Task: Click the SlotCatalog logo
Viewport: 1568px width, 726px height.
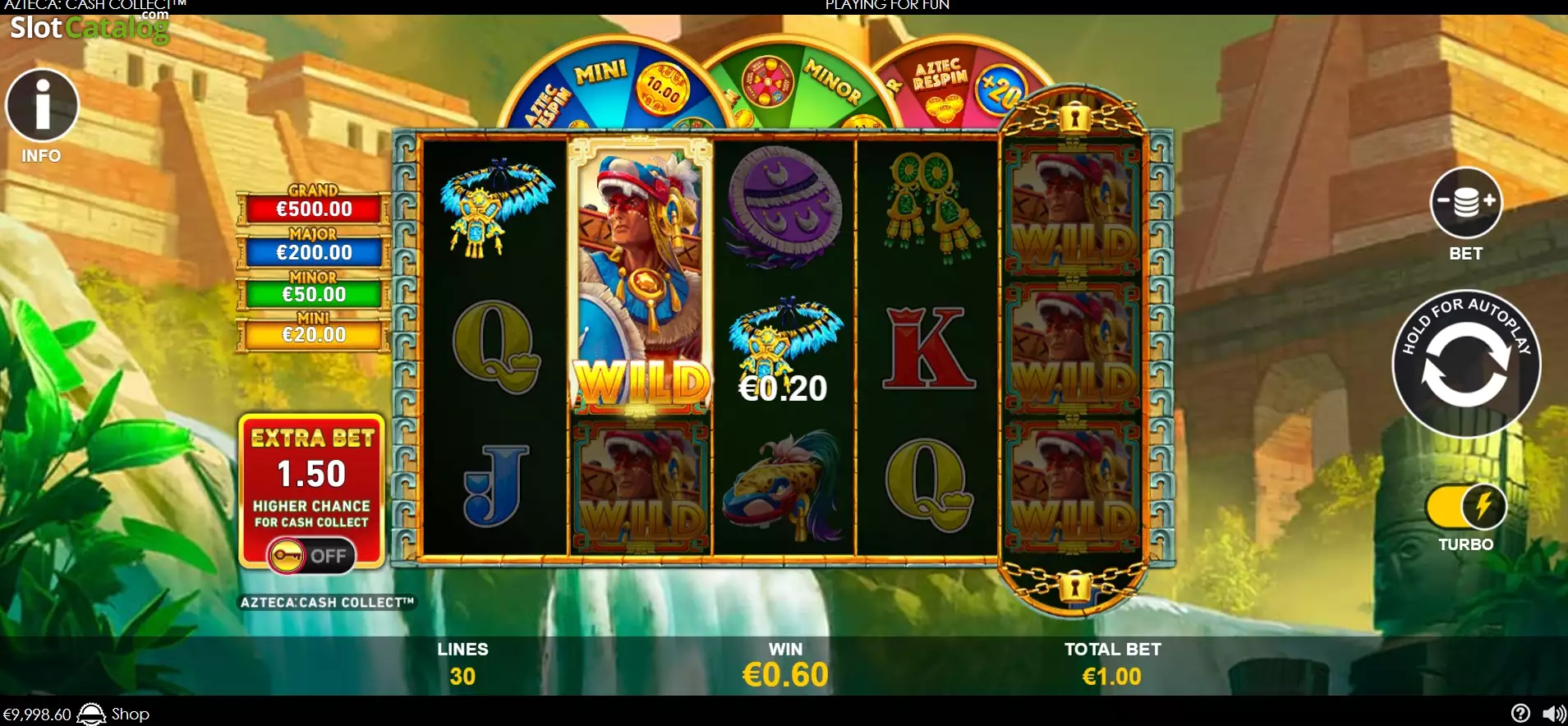Action: (90, 27)
